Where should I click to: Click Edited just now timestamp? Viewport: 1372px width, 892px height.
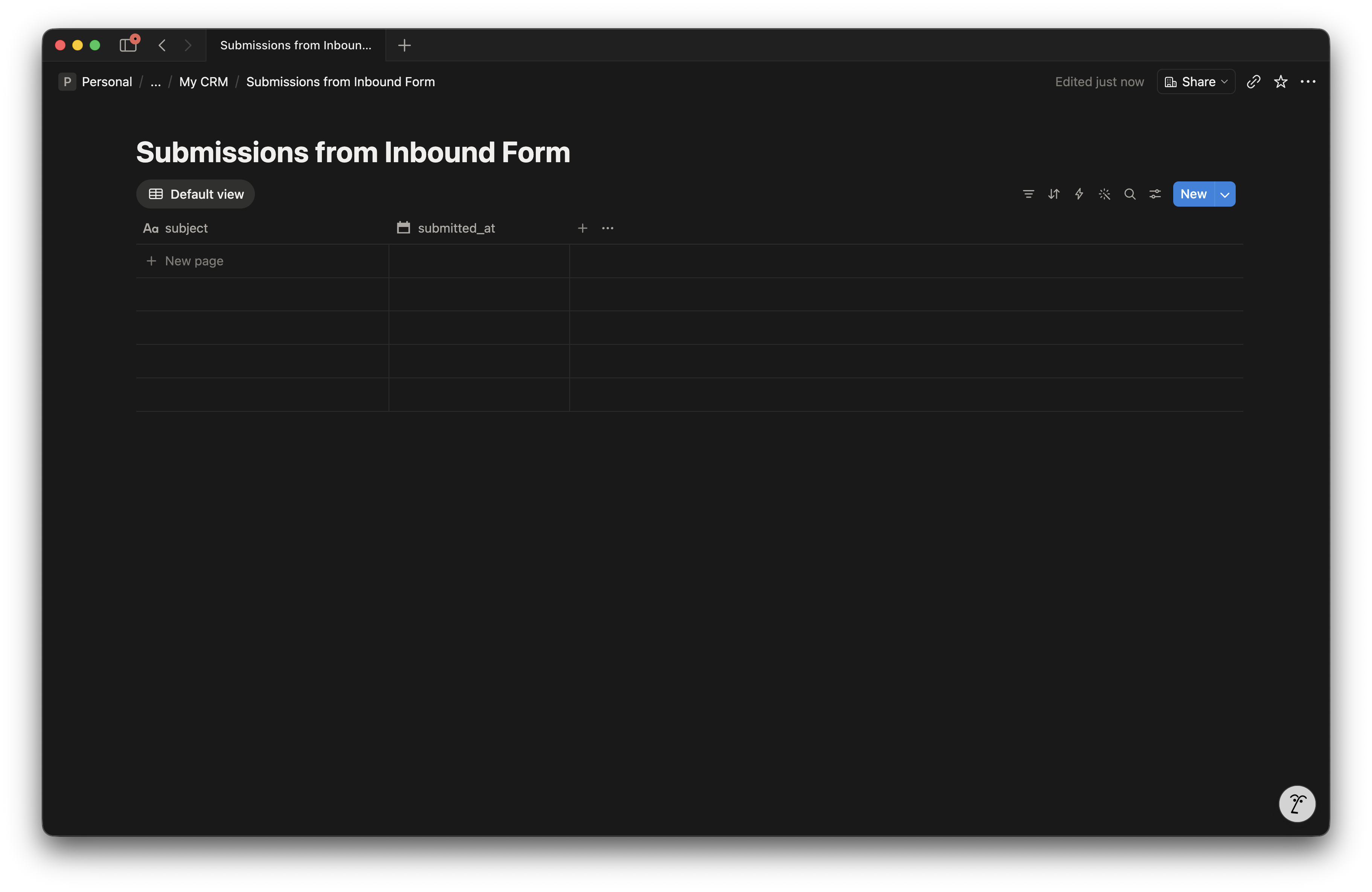pyautogui.click(x=1099, y=82)
